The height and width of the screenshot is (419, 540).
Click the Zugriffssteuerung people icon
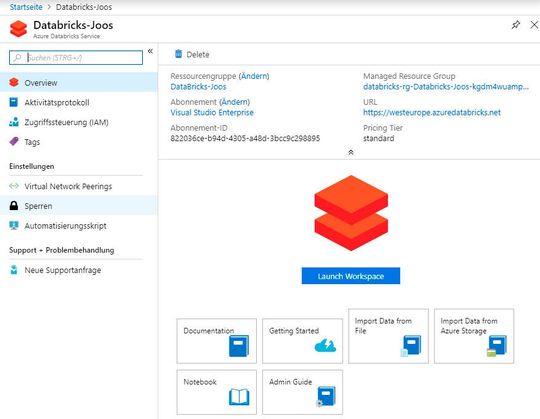(14, 122)
